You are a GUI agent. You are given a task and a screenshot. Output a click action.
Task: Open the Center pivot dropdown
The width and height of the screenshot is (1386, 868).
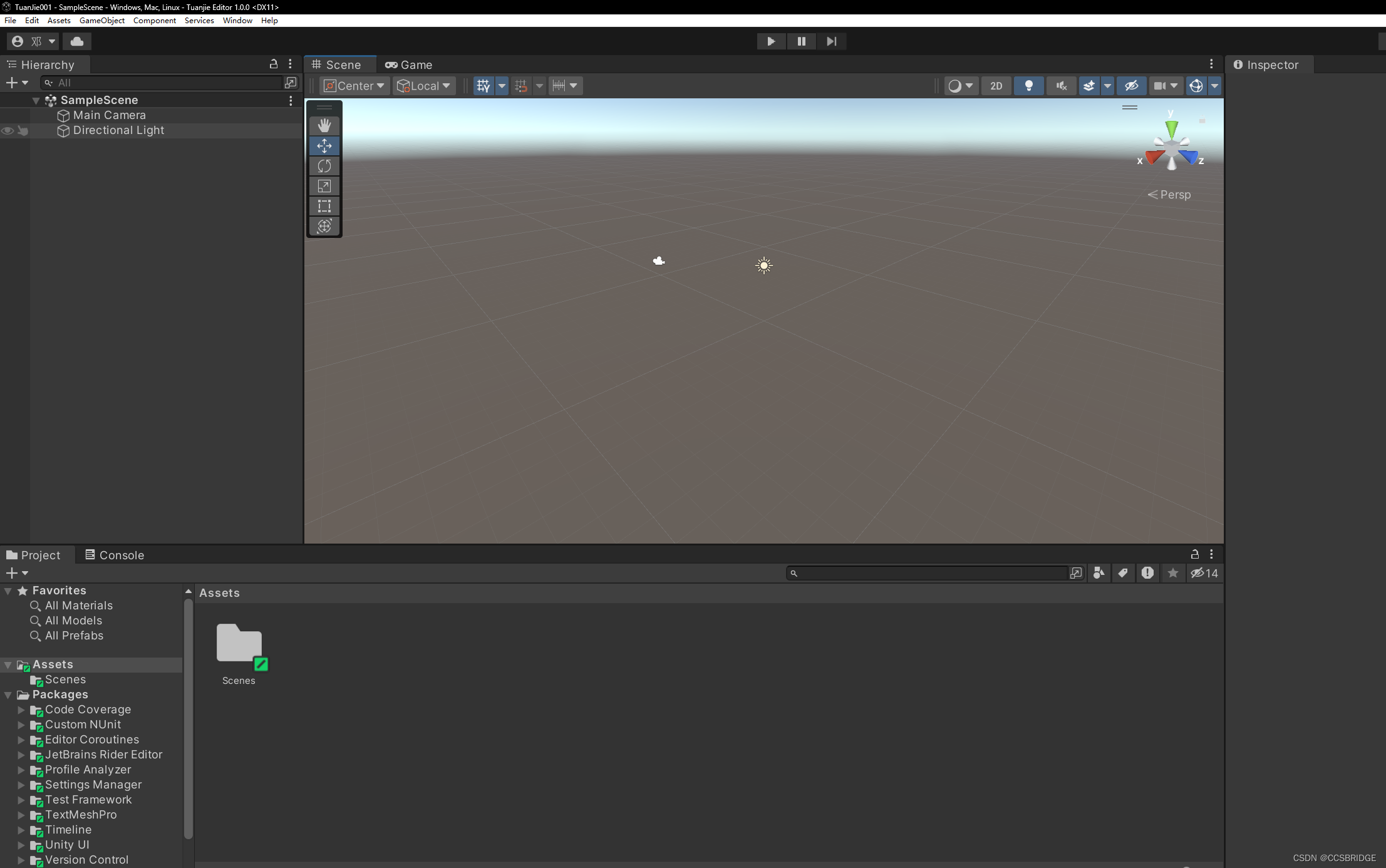(354, 86)
